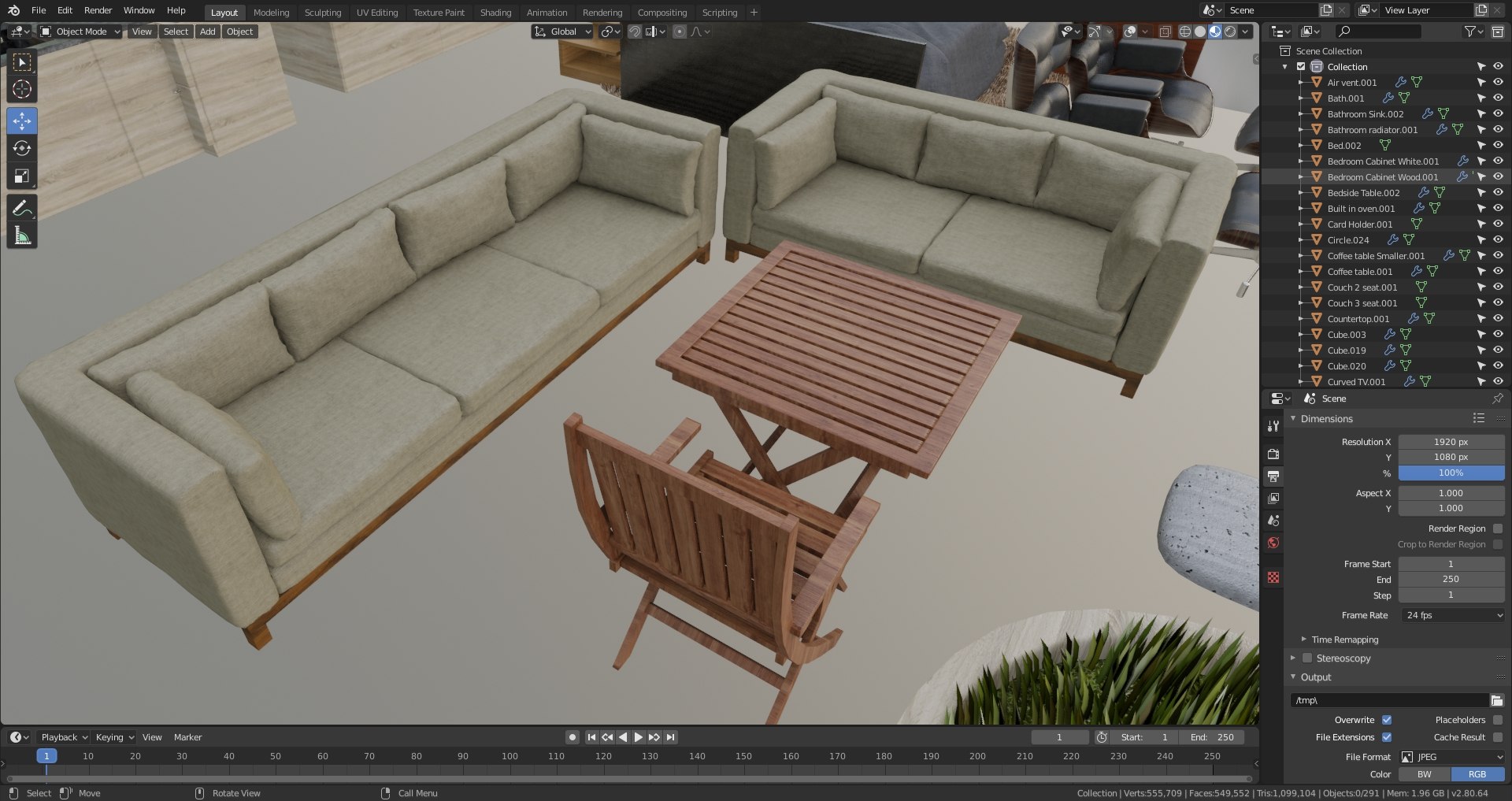Select the Move tool

(x=22, y=121)
